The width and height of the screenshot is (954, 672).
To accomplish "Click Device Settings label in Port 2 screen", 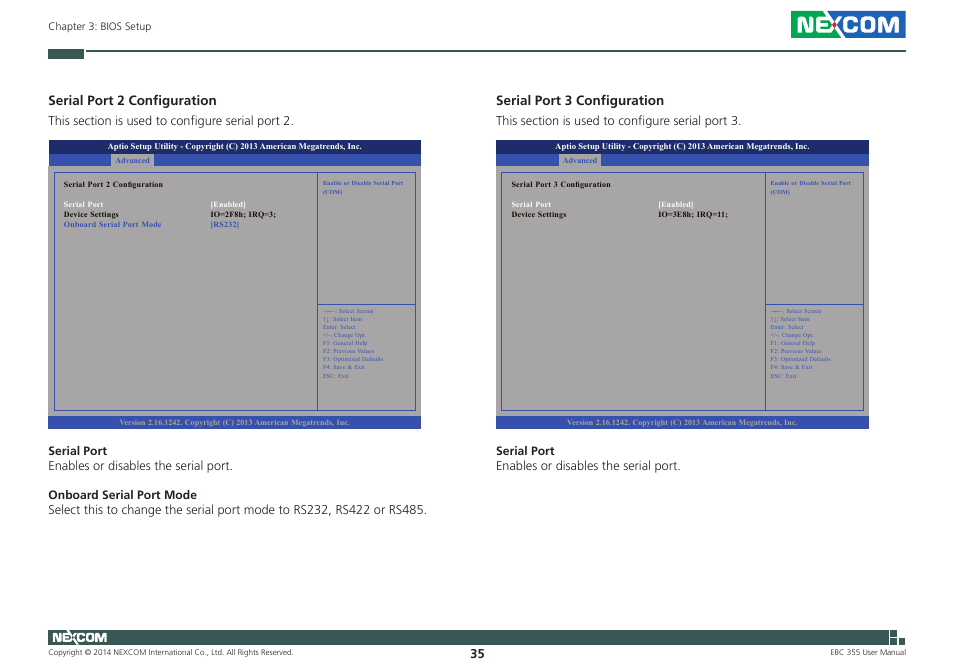I will pos(91,214).
